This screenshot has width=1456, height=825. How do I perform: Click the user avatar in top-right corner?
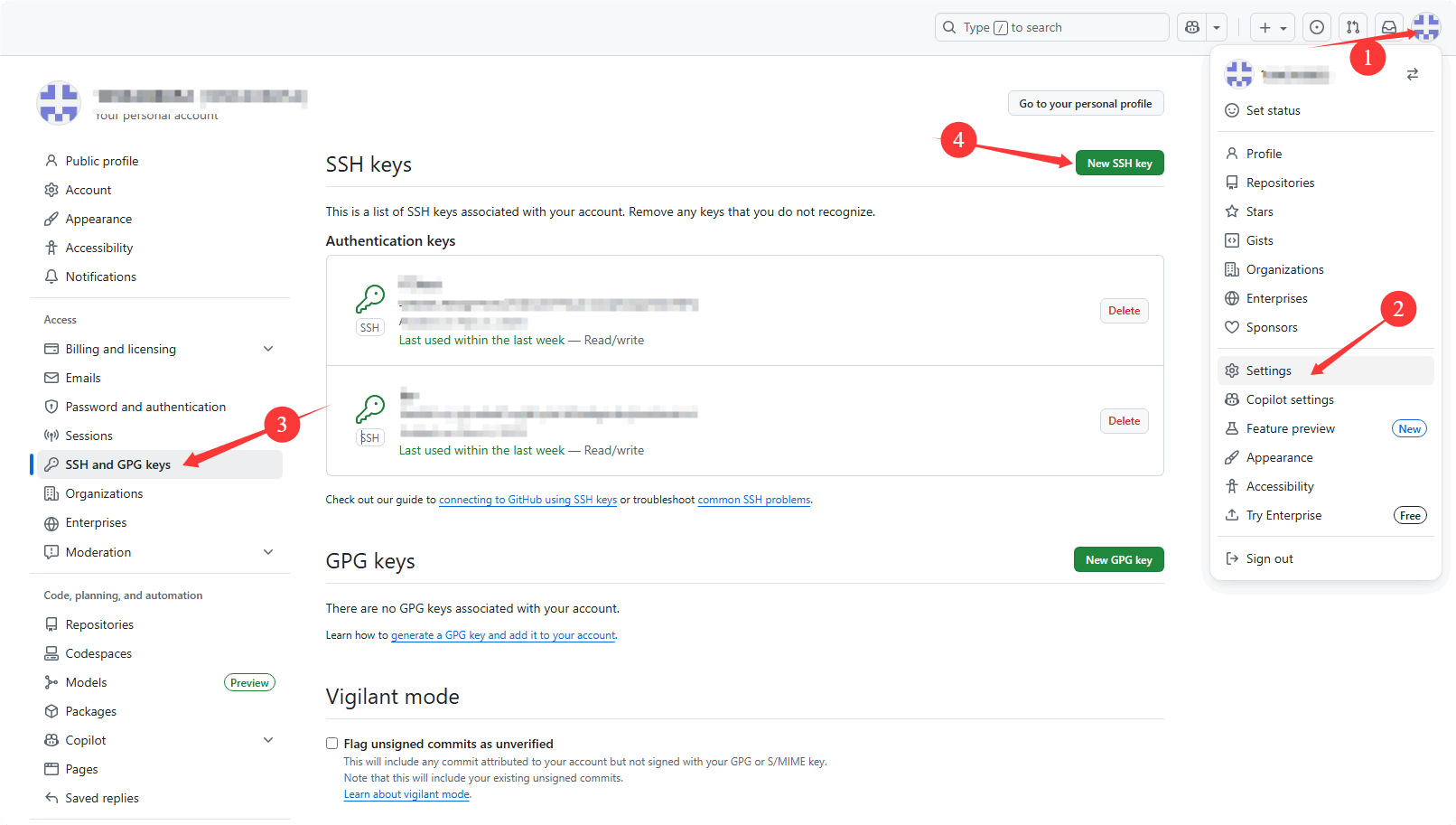point(1426,27)
